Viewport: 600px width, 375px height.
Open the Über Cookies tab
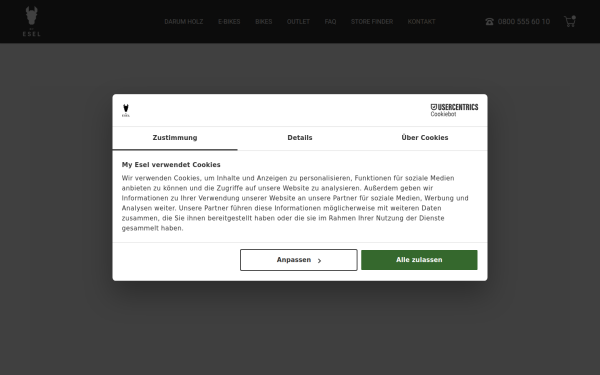coord(425,138)
